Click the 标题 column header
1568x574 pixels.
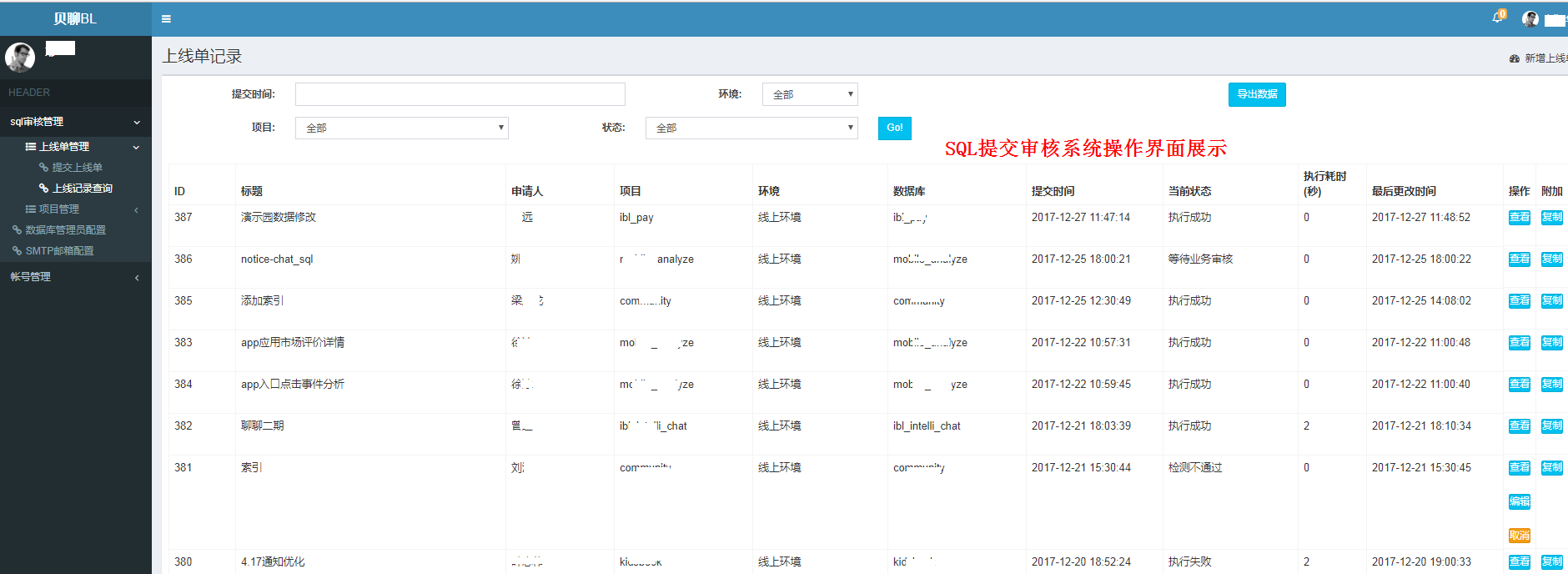pos(252,192)
